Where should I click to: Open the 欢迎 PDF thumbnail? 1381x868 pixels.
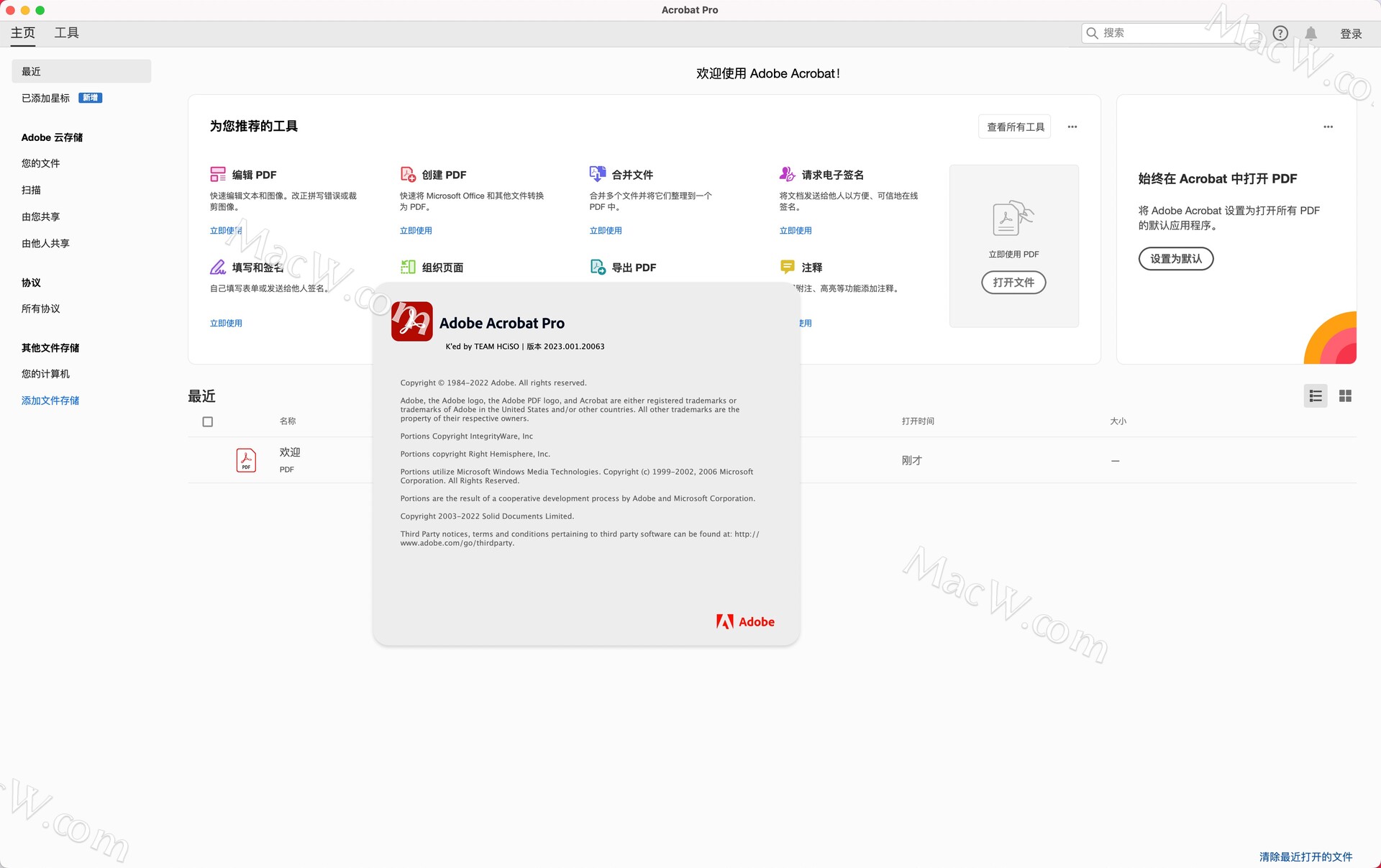(x=245, y=459)
